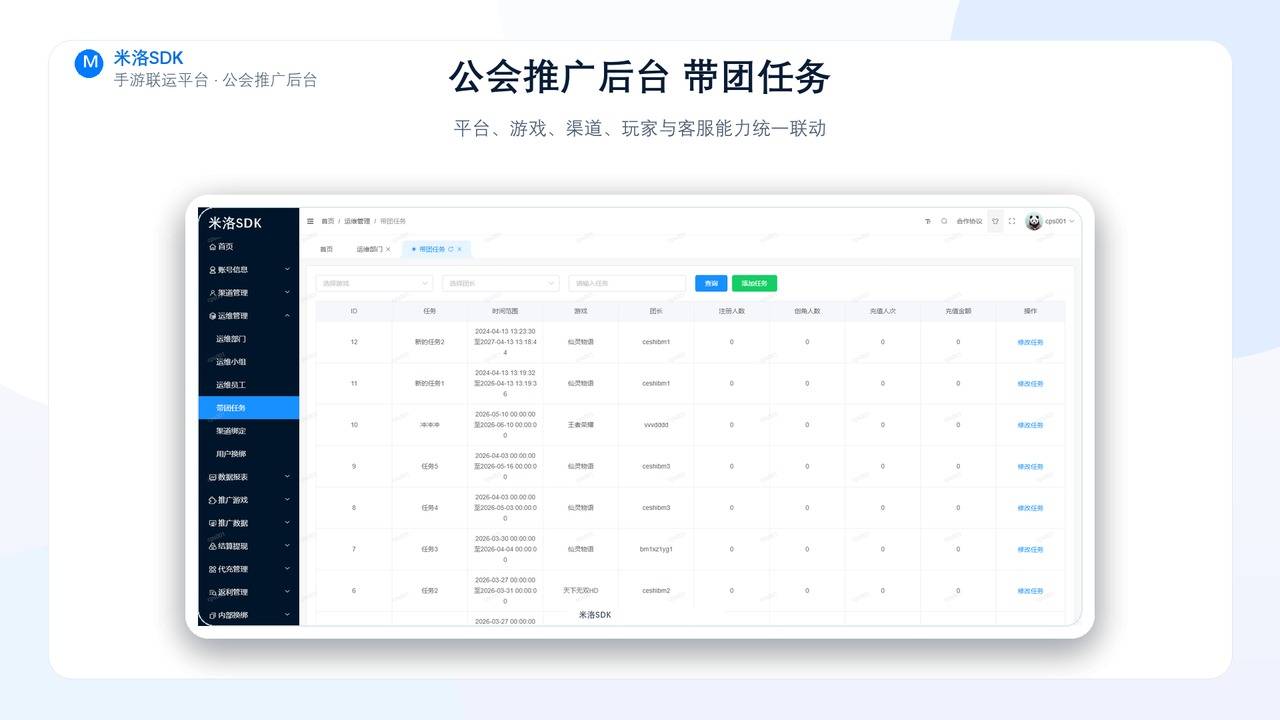The height and width of the screenshot is (720, 1280).
Task: Refresh the 带团任务 tab via reload icon
Action: click(x=451, y=249)
